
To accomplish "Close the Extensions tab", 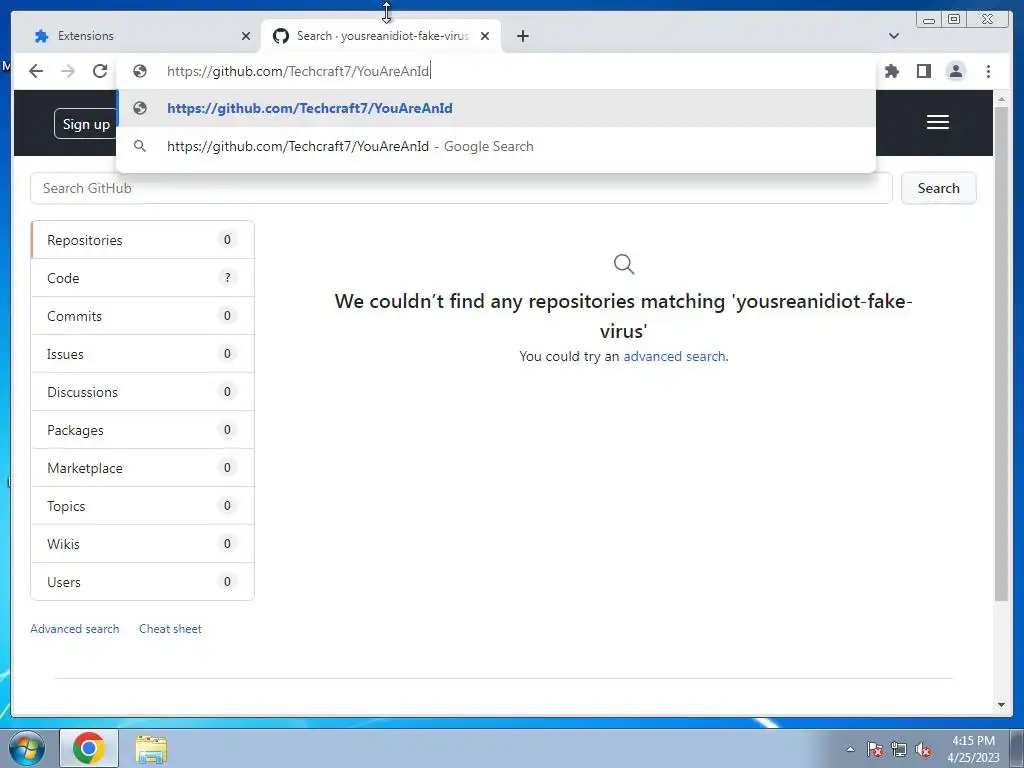I will pos(246,36).
